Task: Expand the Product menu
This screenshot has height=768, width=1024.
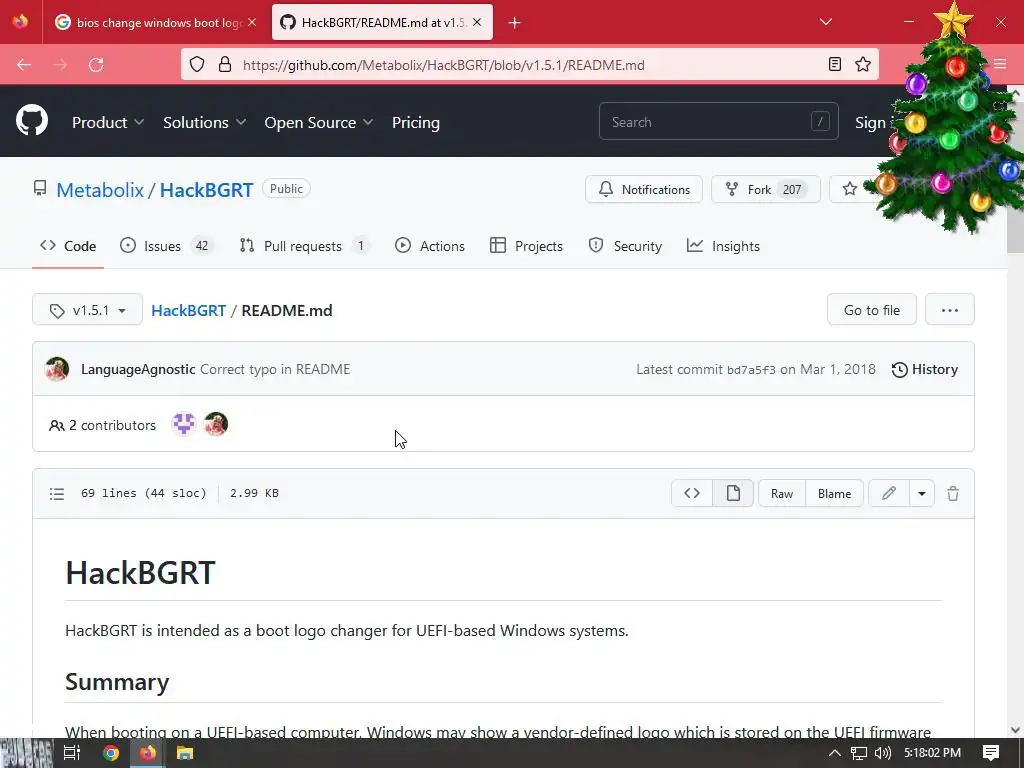Action: pos(108,122)
